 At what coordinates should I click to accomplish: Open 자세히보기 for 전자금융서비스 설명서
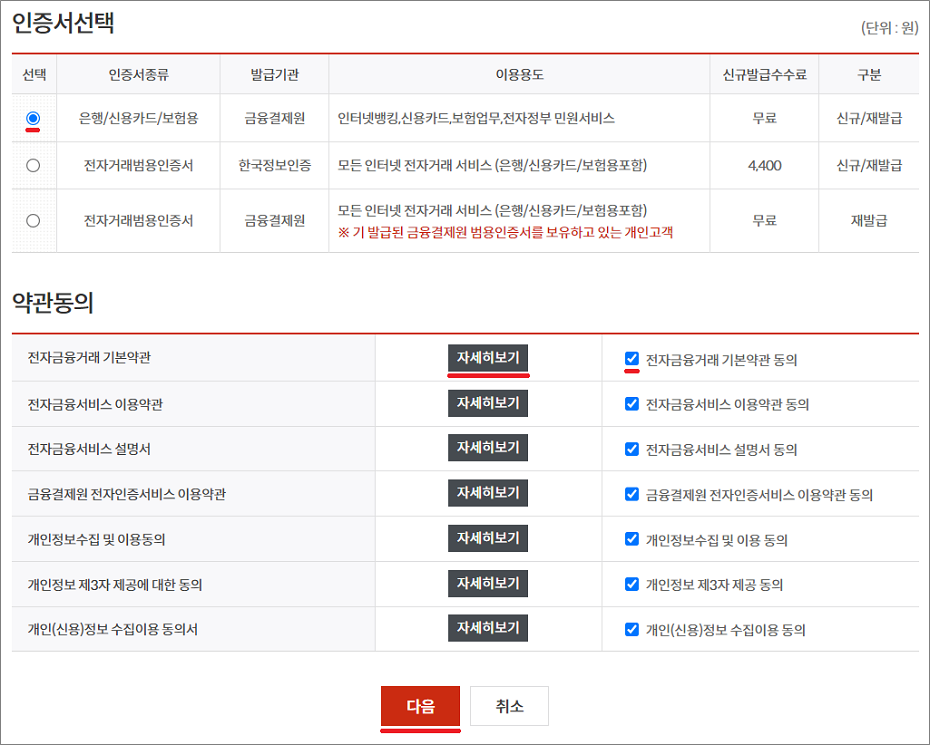tap(488, 448)
